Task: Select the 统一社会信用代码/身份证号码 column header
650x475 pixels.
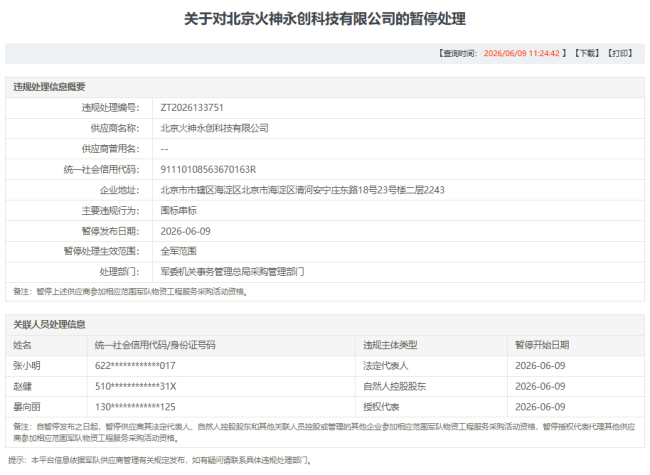Action: tap(155, 345)
